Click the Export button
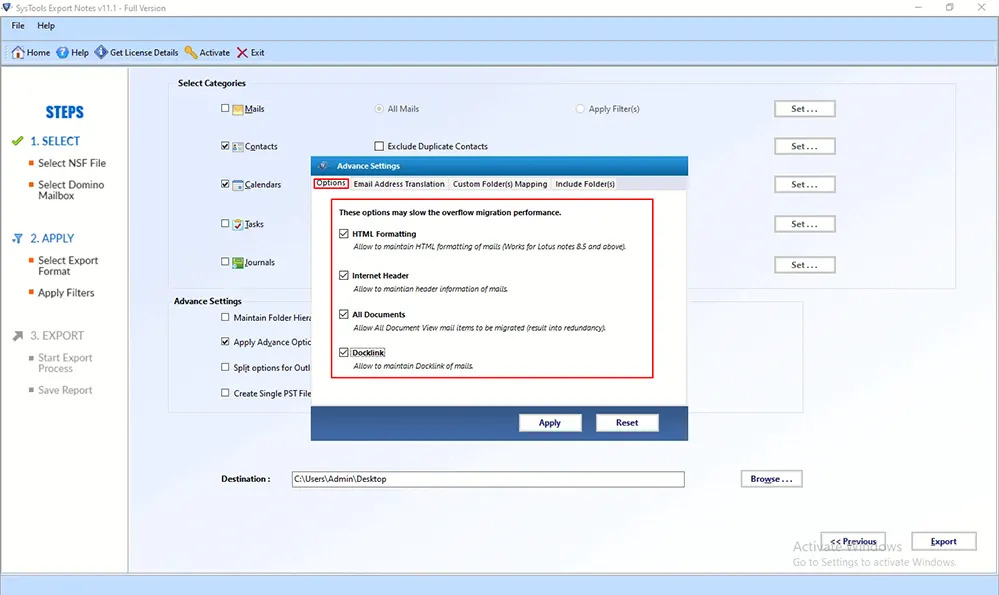This screenshot has height=595, width=999. [944, 541]
